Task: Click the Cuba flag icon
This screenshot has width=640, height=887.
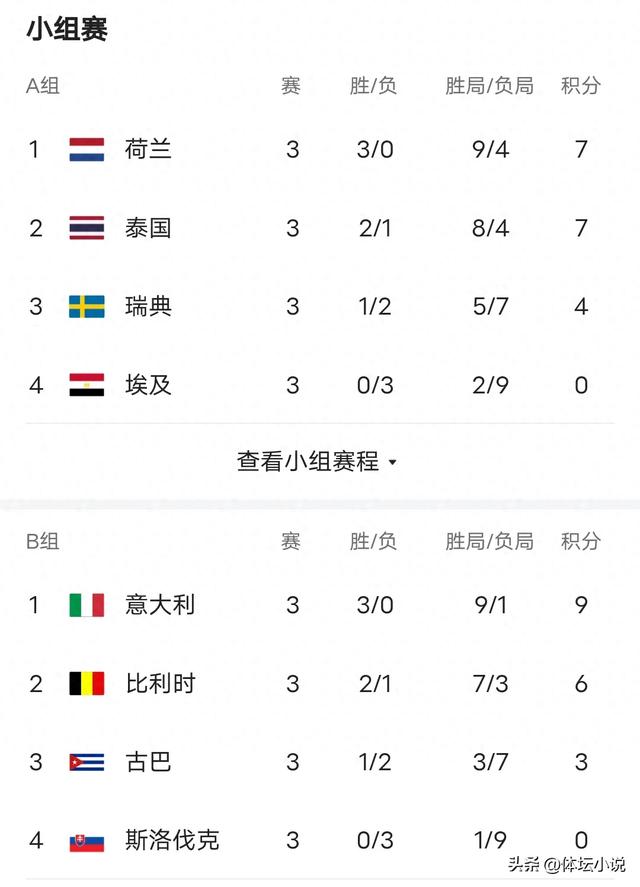Action: [x=87, y=762]
